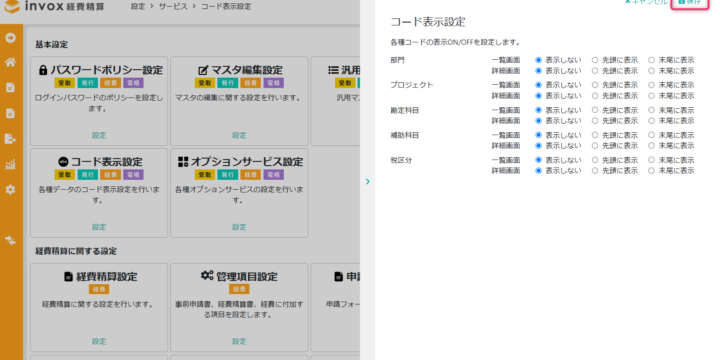Click the 補助科目 row label
This screenshot has height=360, width=720.
click(405, 135)
